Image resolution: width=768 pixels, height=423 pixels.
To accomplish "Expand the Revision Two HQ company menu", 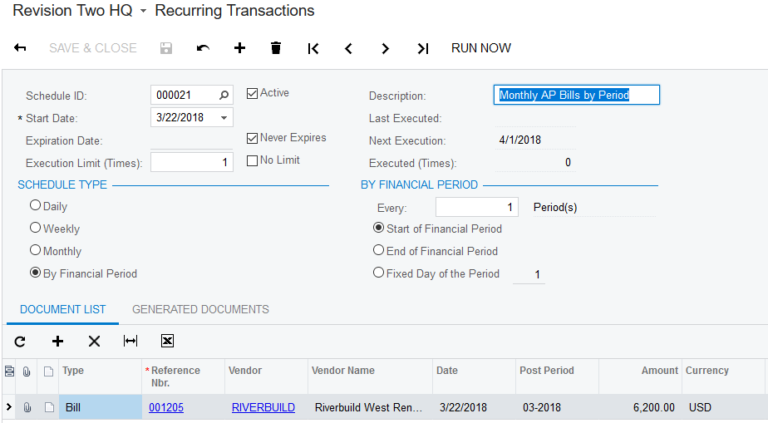I will pyautogui.click(x=143, y=12).
